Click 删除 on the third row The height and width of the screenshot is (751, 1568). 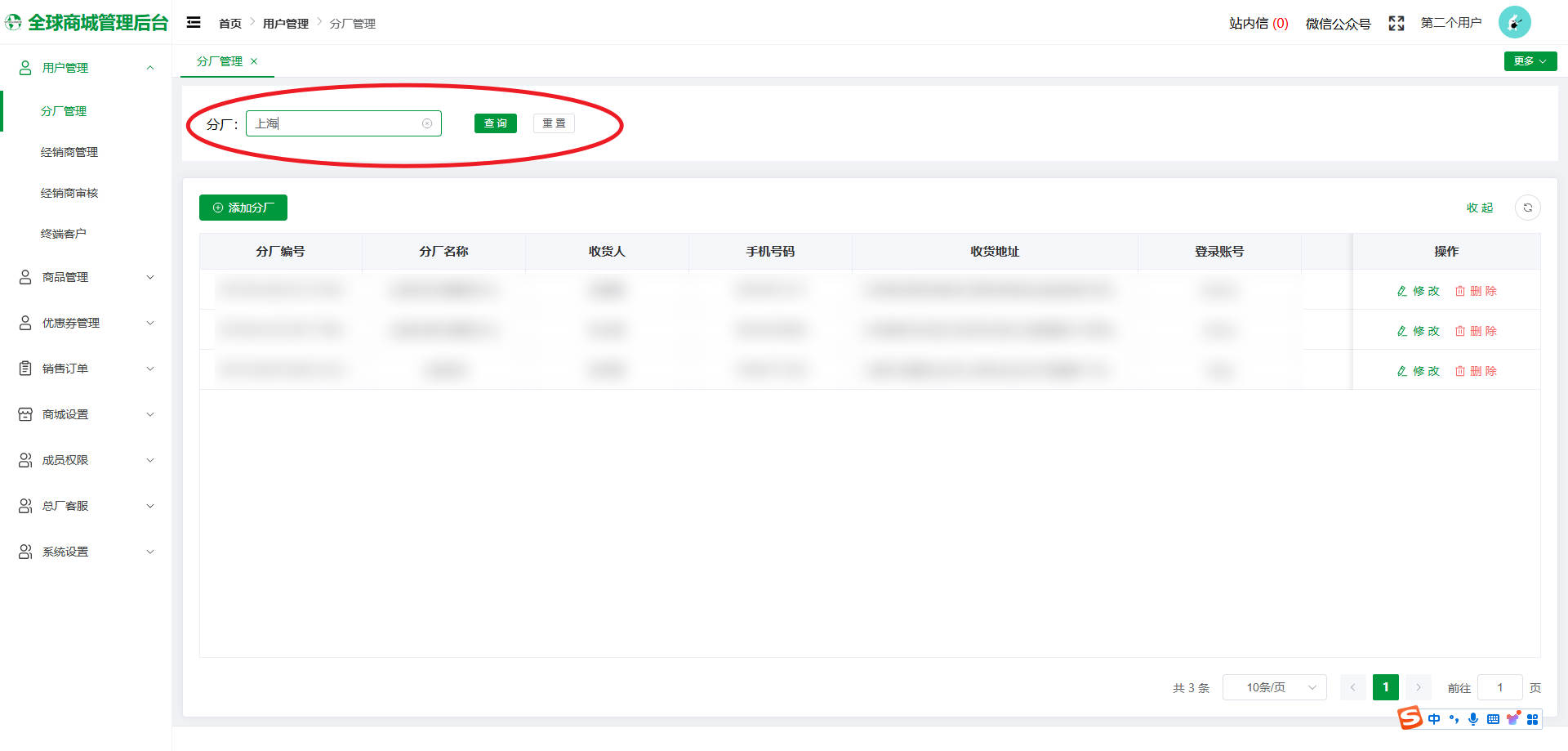[x=1476, y=371]
